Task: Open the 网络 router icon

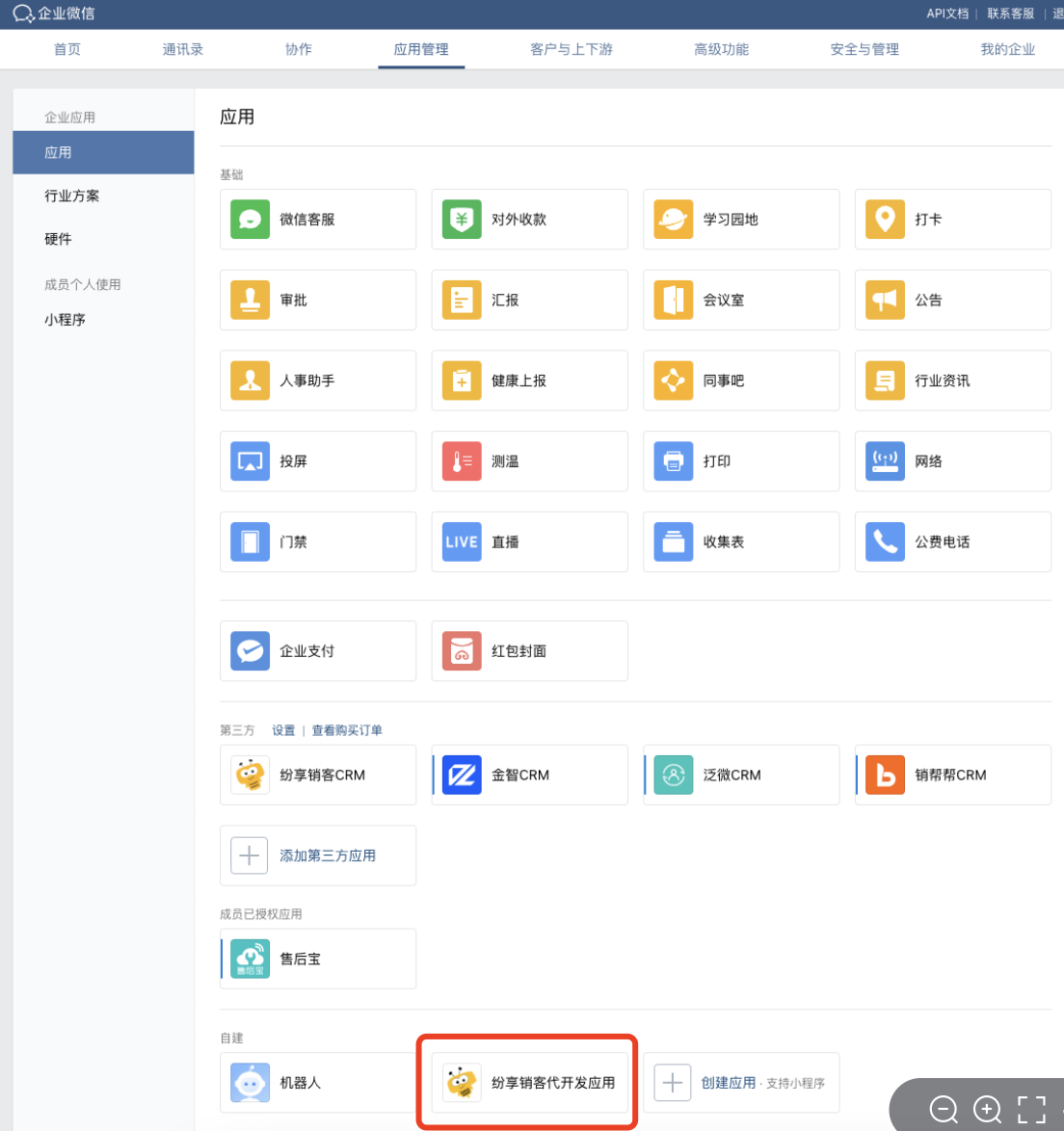Action: pos(885,461)
